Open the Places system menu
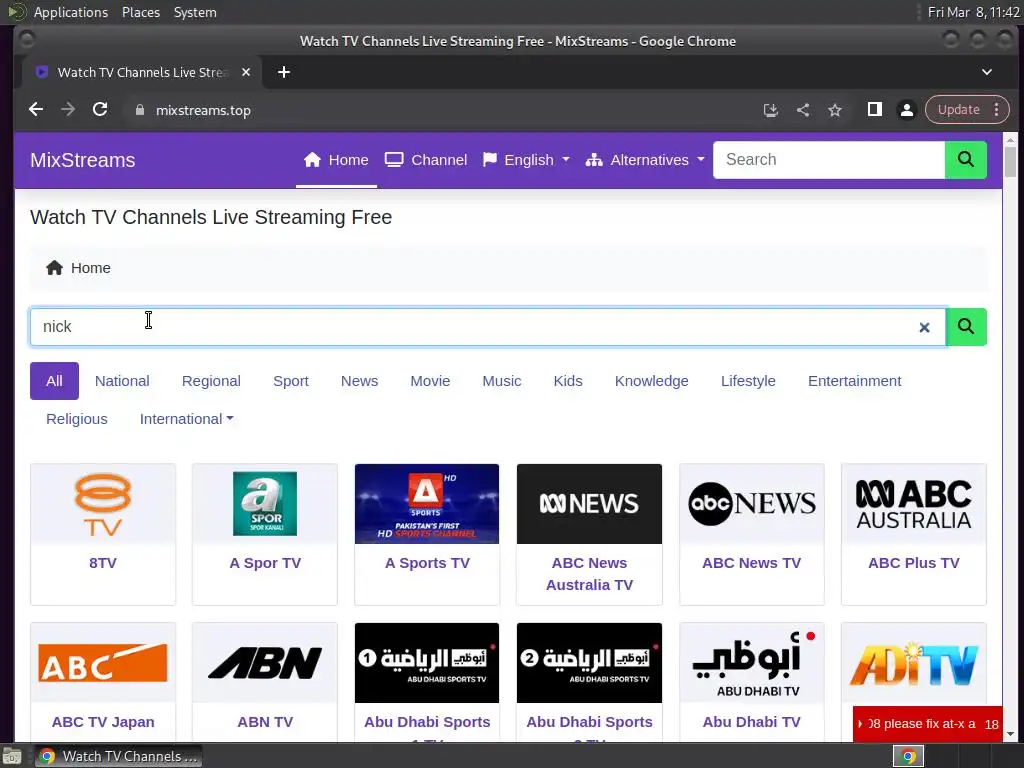Viewport: 1024px width, 768px height. (x=141, y=12)
